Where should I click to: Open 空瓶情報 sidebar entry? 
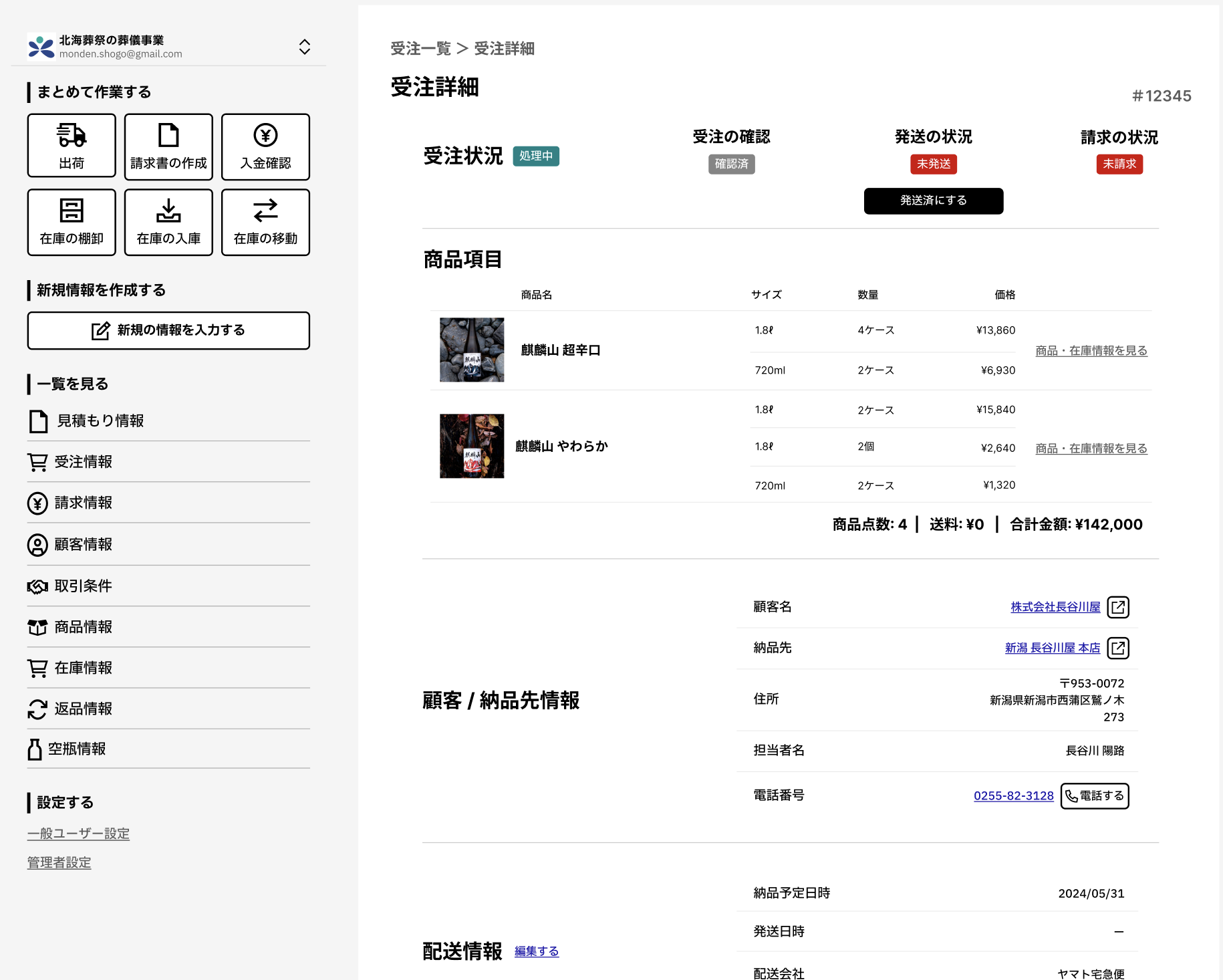[77, 749]
